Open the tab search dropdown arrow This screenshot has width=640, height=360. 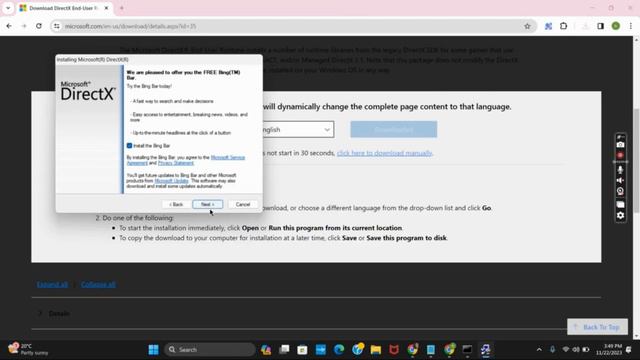point(8,8)
